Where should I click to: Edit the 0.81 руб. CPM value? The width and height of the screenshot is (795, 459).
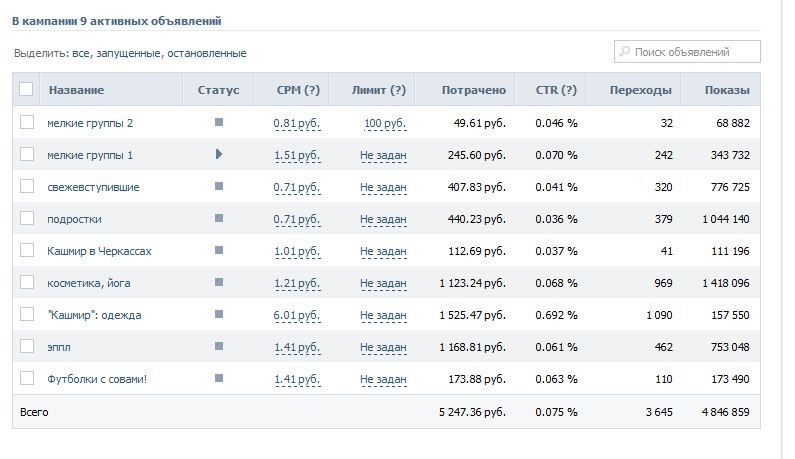(297, 123)
